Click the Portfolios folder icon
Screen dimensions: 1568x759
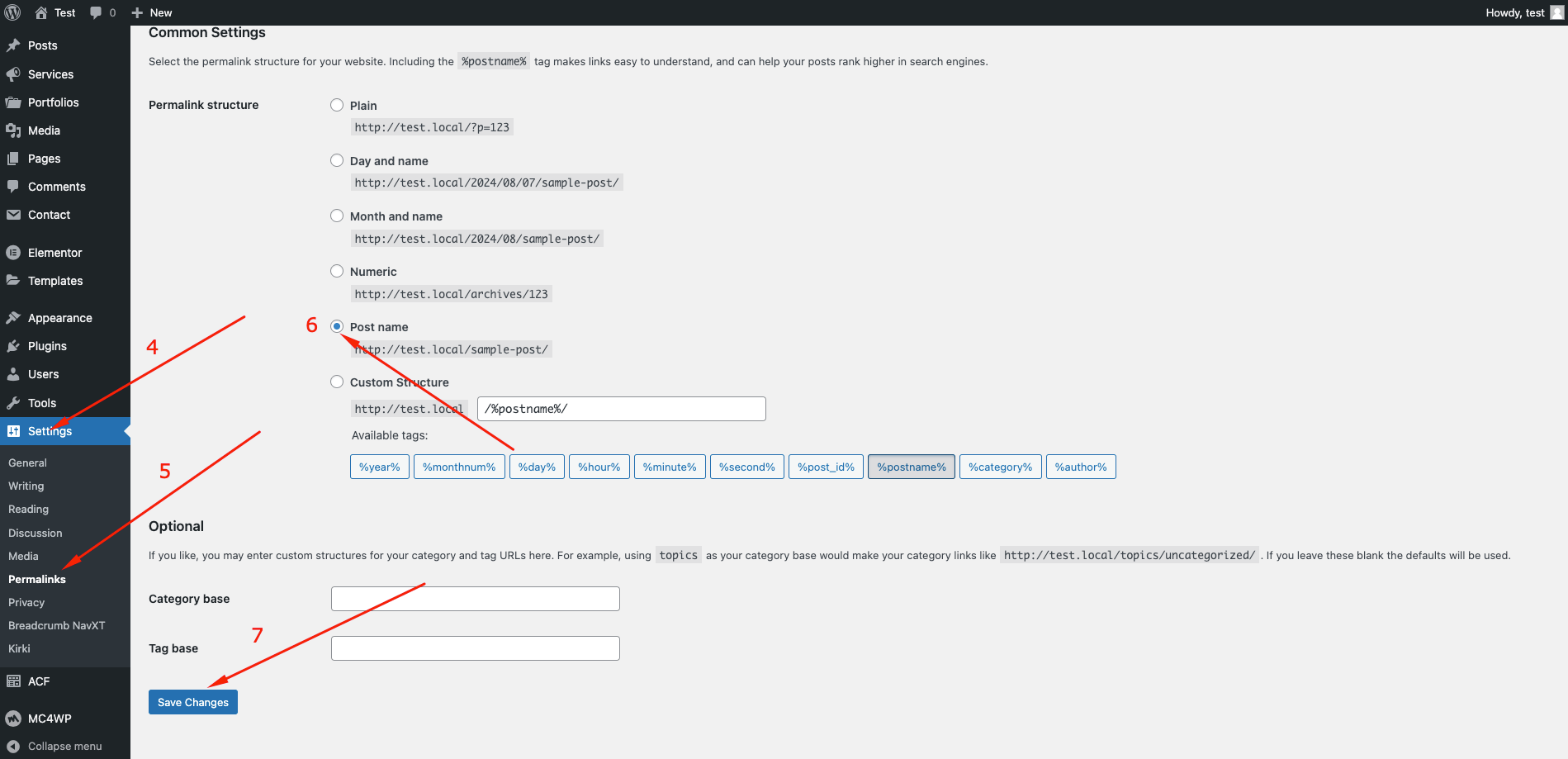pyautogui.click(x=13, y=102)
